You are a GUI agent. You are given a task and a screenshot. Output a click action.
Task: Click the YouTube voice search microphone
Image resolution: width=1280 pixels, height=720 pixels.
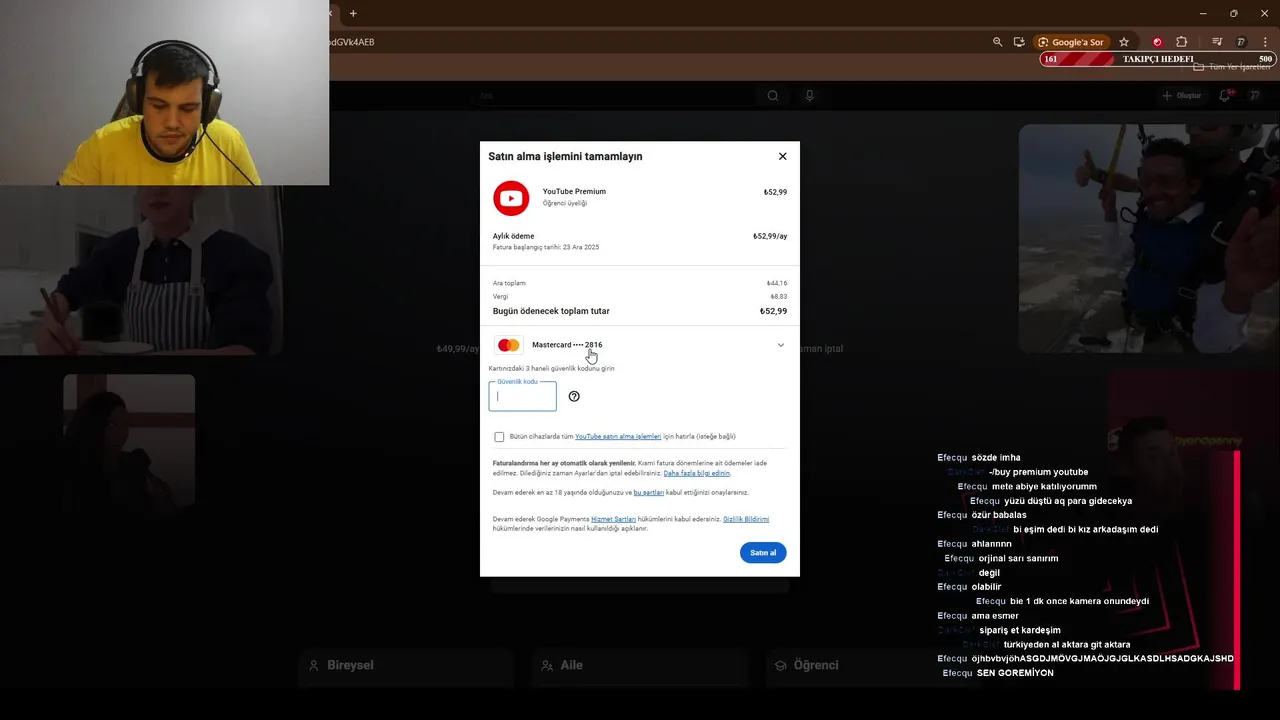[x=810, y=96]
